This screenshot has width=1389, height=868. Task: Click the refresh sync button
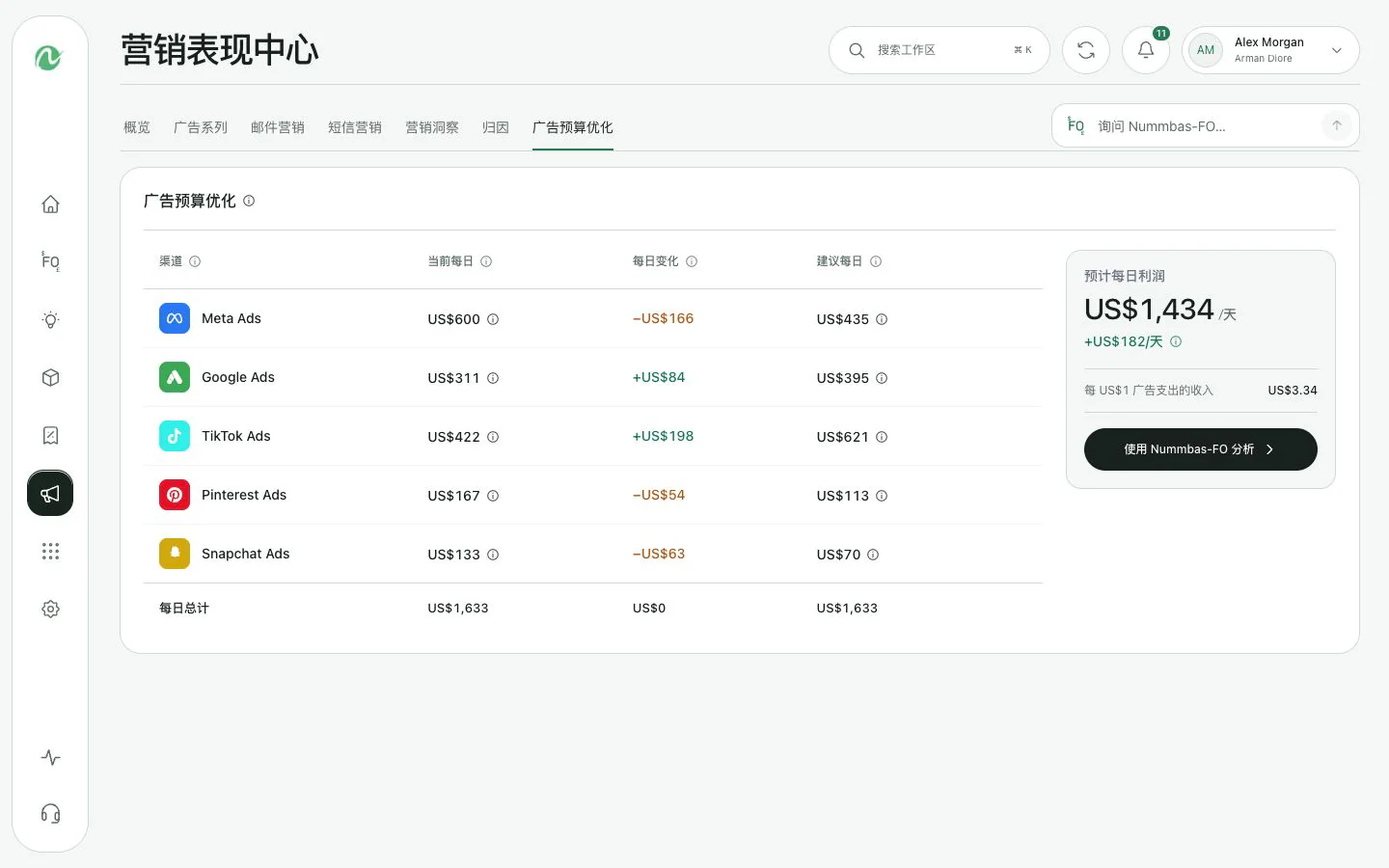(x=1086, y=50)
